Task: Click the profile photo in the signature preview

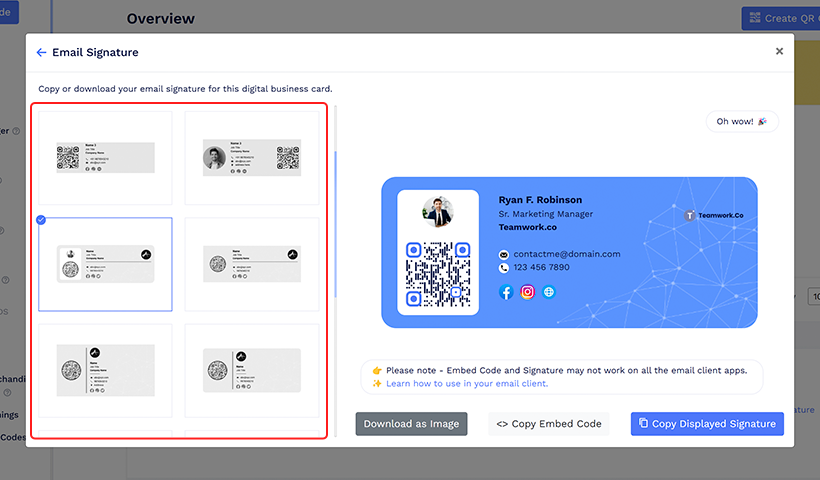Action: coord(438,211)
